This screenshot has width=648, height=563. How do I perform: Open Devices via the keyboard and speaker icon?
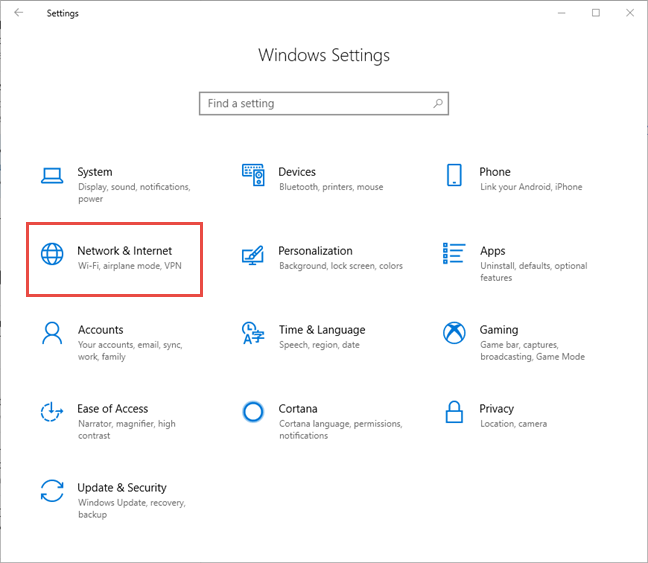tap(253, 176)
